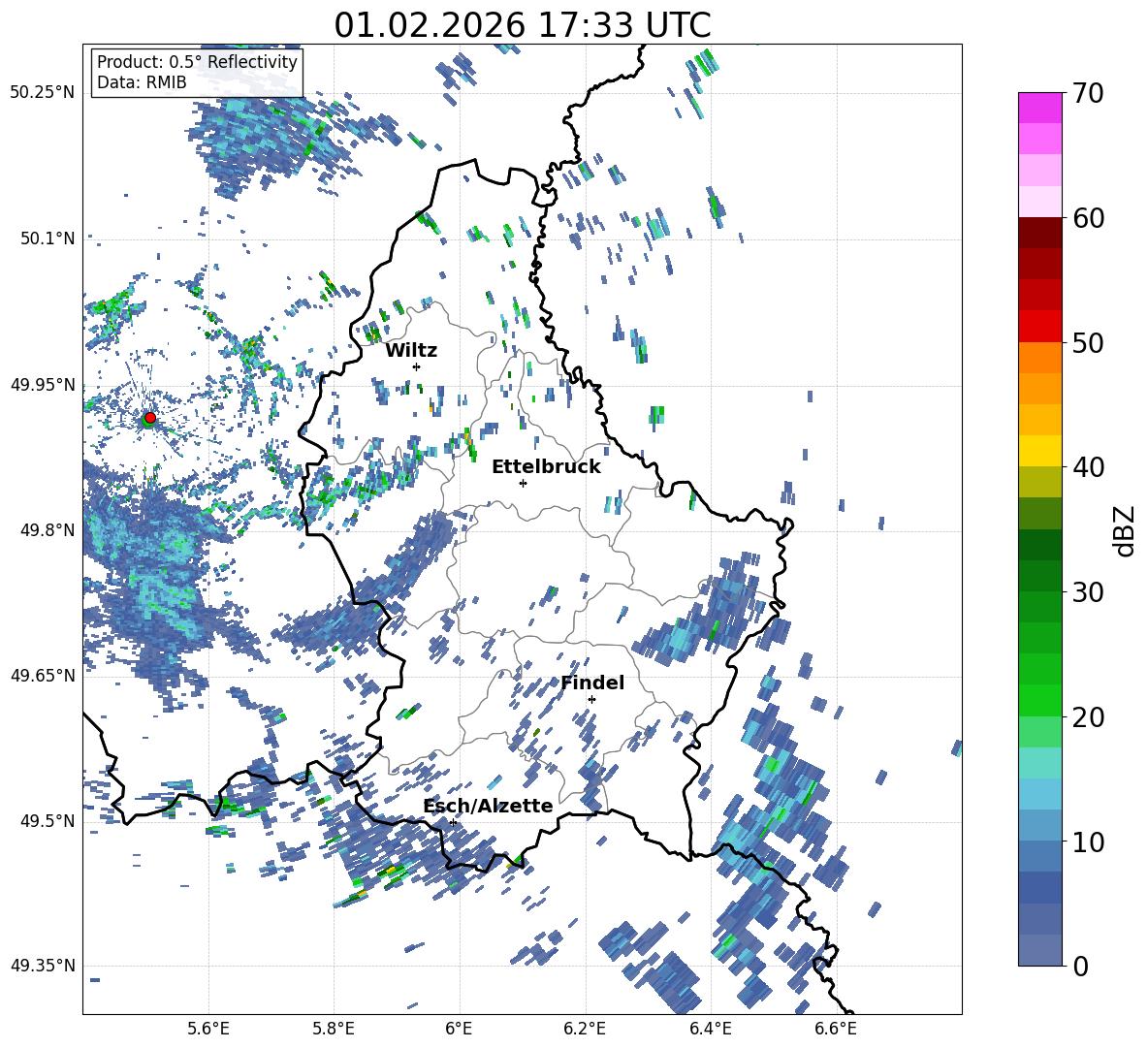This screenshot has width=1148, height=1048.
Task: Click the Product: 0.5° Reflectivity text
Action: (197, 61)
